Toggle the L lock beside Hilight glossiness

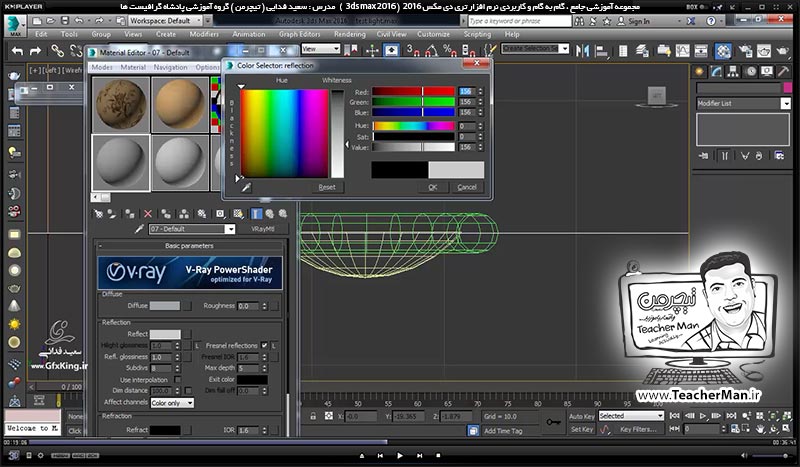[197, 346]
